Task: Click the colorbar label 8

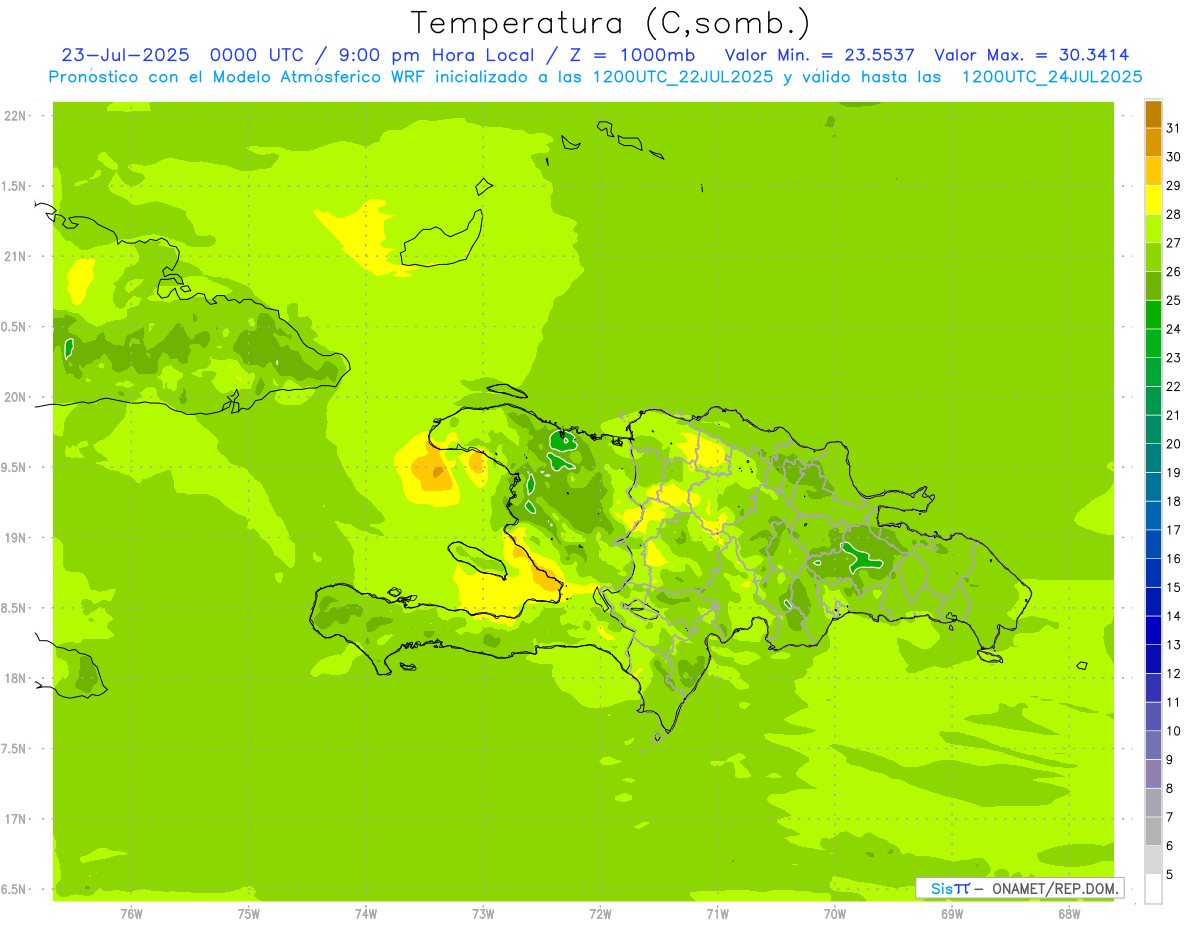Action: click(1169, 789)
